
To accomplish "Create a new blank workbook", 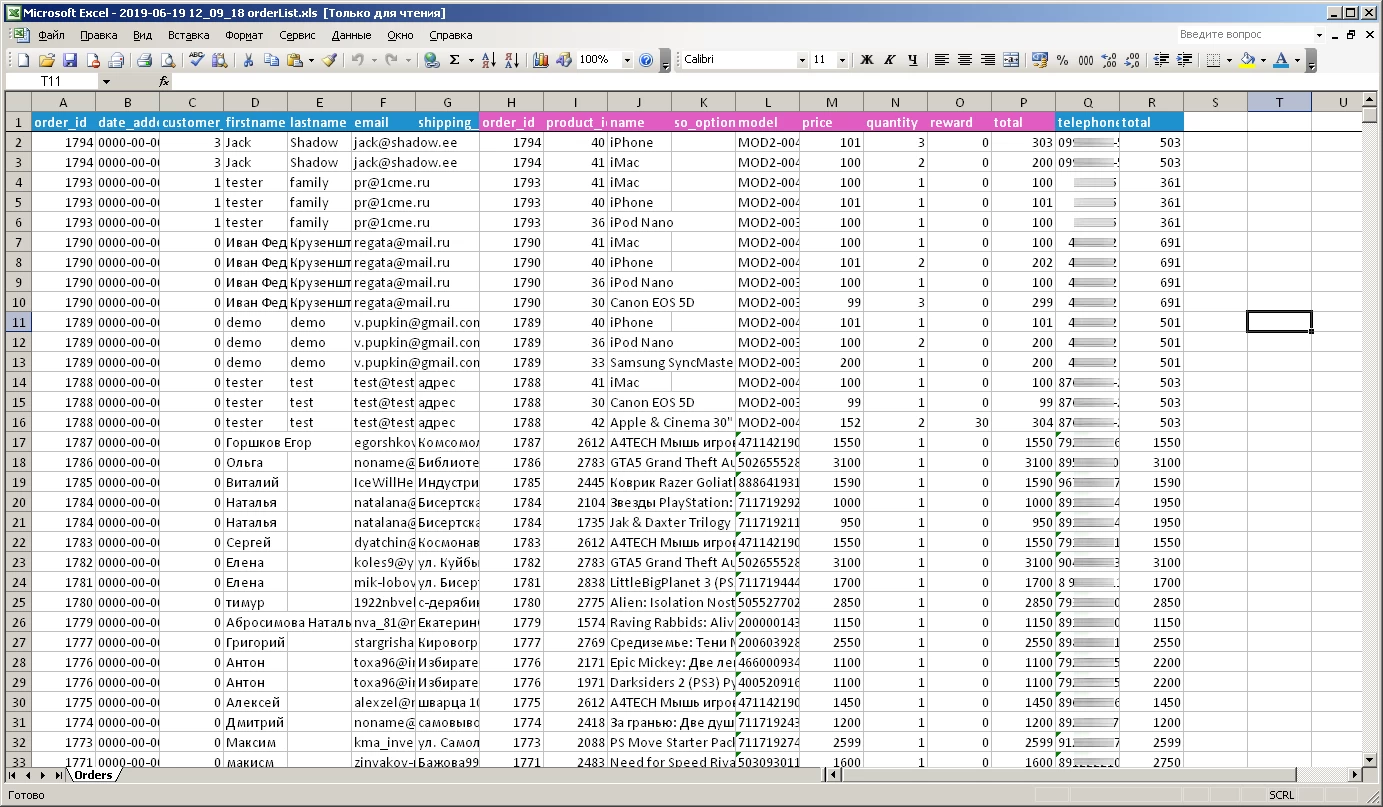I will point(24,60).
